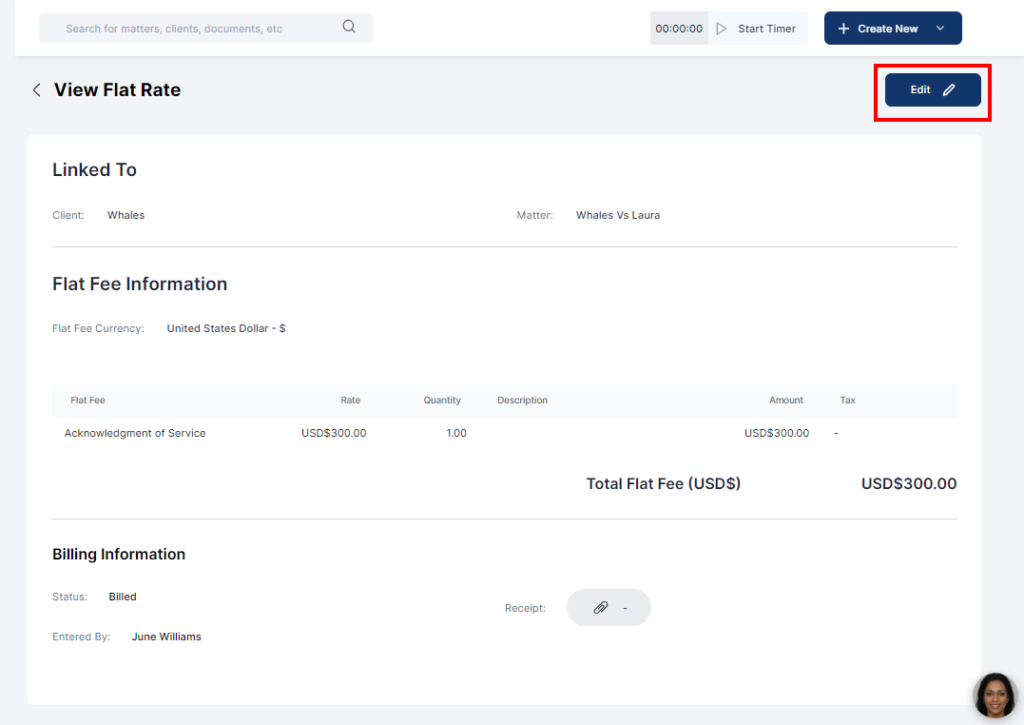Focus the search matters and clients field
The width and height of the screenshot is (1024, 725).
(x=190, y=29)
